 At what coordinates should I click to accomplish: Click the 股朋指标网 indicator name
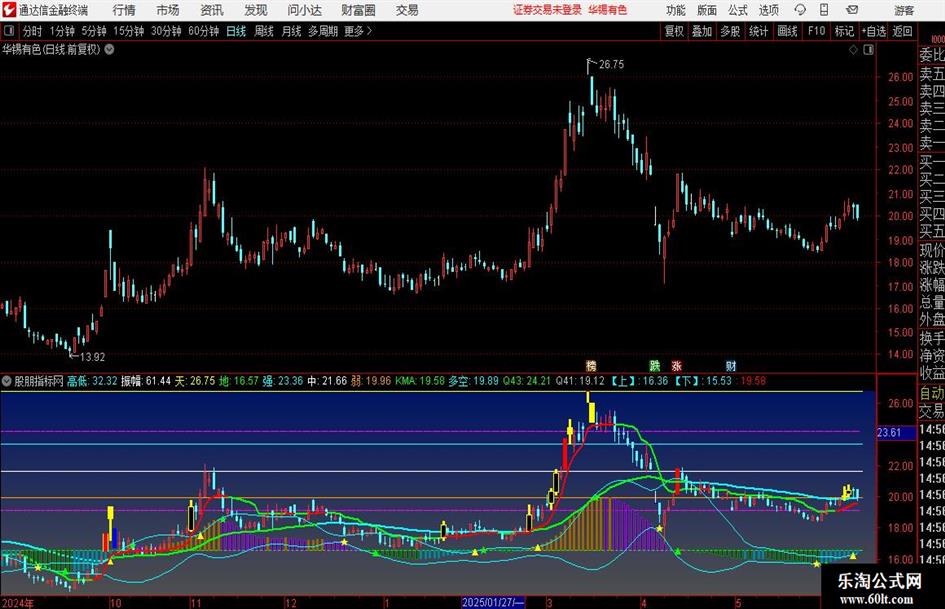tap(39, 381)
